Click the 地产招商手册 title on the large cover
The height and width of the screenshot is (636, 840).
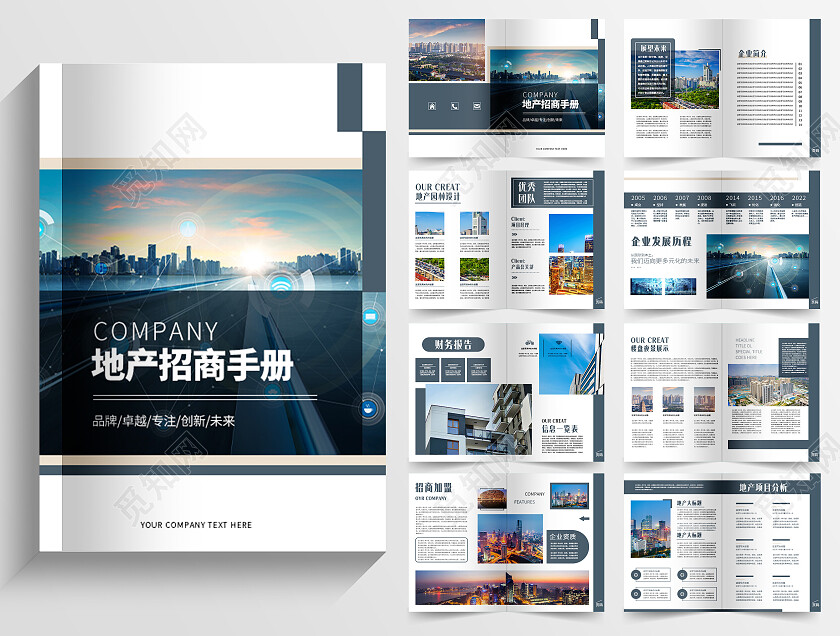click(x=192, y=366)
